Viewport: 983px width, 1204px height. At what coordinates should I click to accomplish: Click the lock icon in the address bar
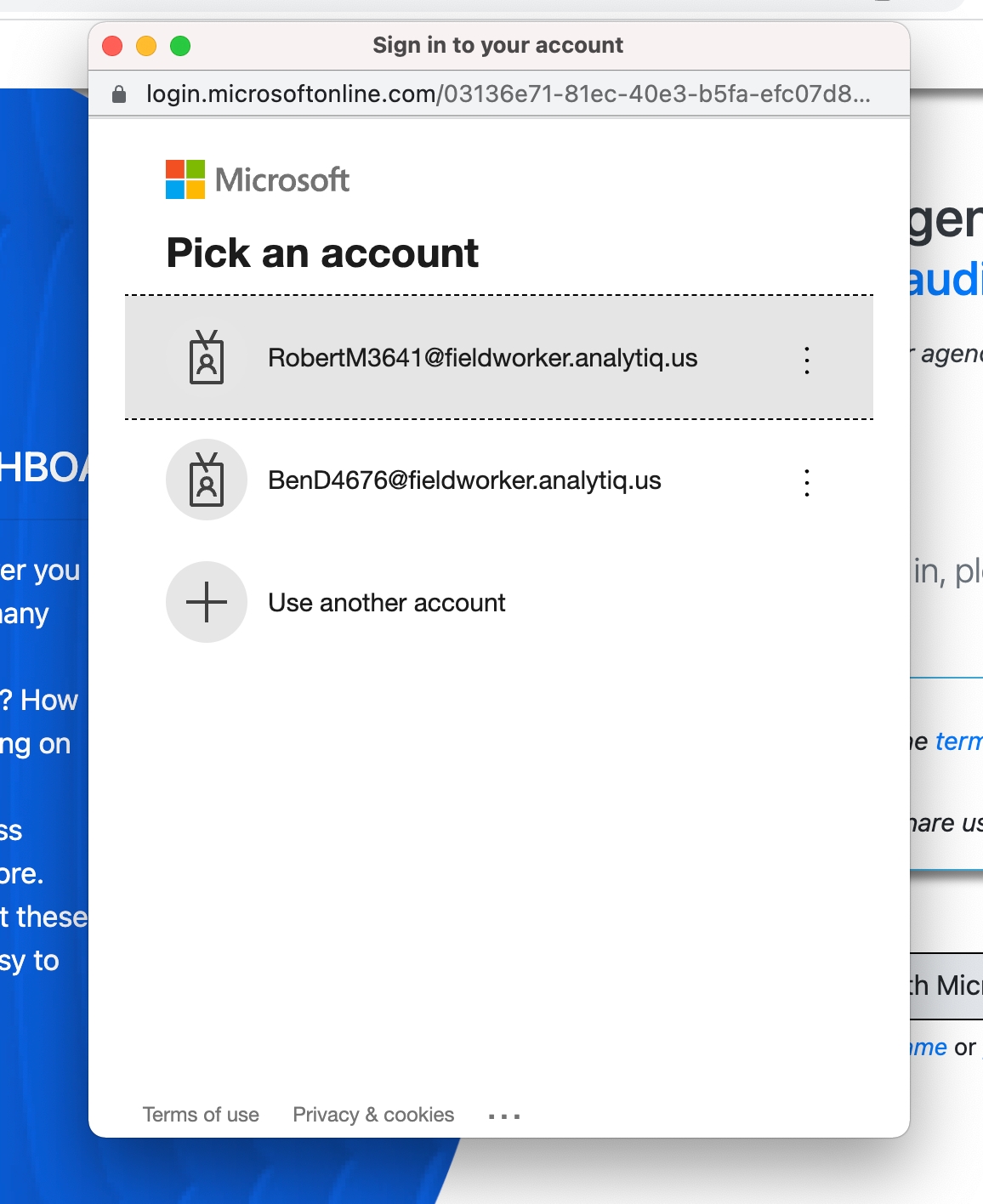pos(120,94)
